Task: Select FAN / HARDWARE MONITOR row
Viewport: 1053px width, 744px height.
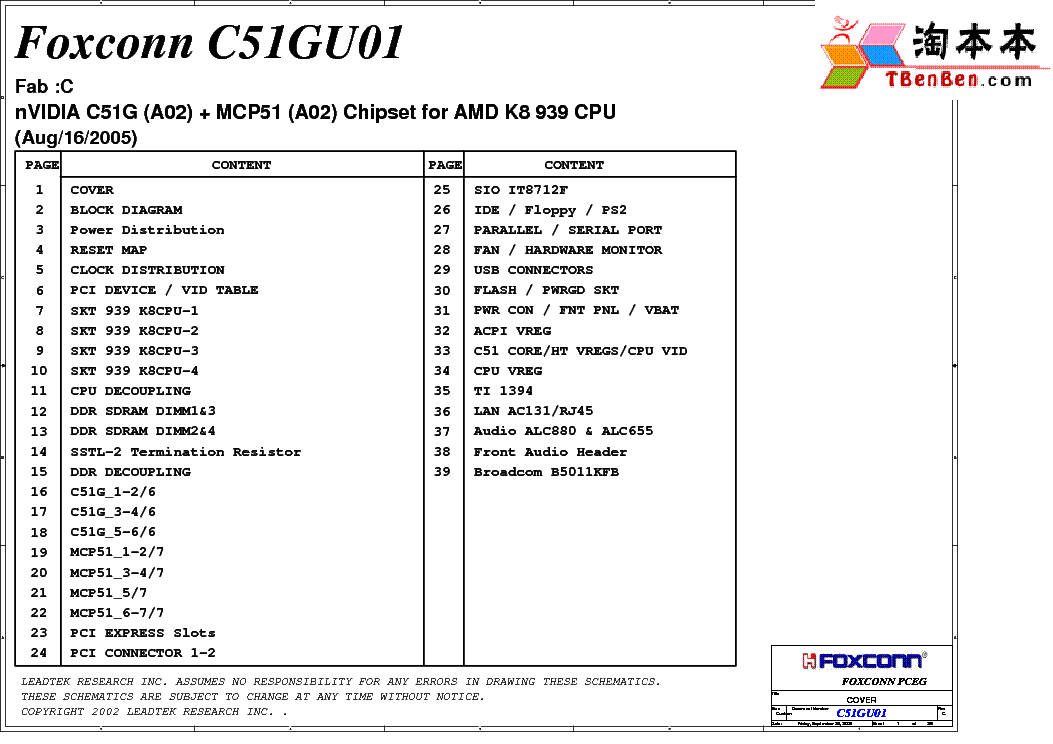Action: (567, 250)
